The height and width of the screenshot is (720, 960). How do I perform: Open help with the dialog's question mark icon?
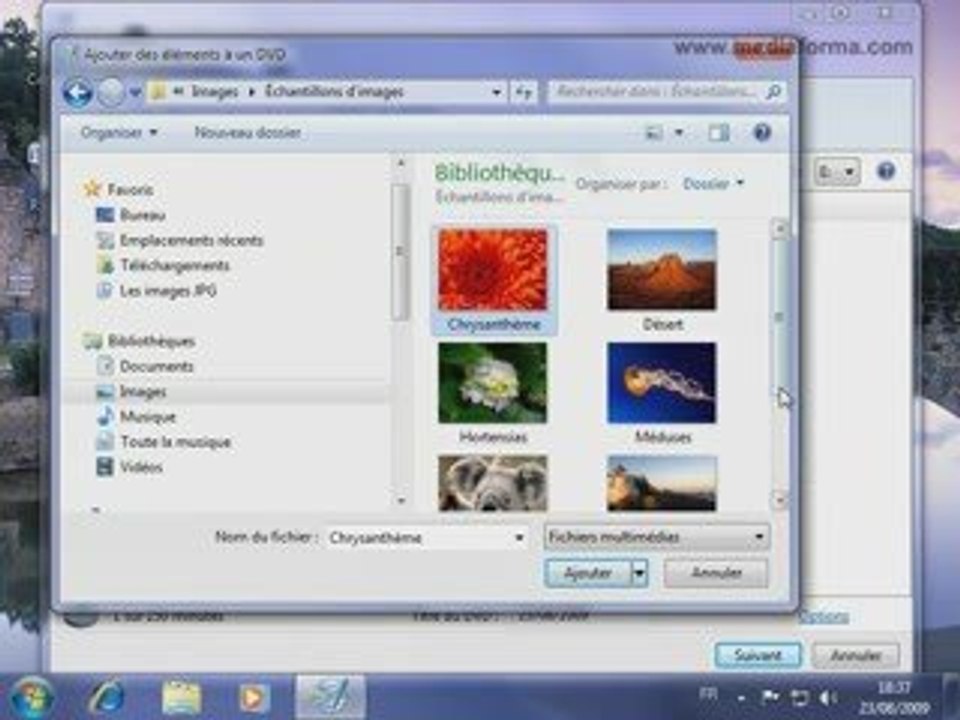pyautogui.click(x=762, y=132)
